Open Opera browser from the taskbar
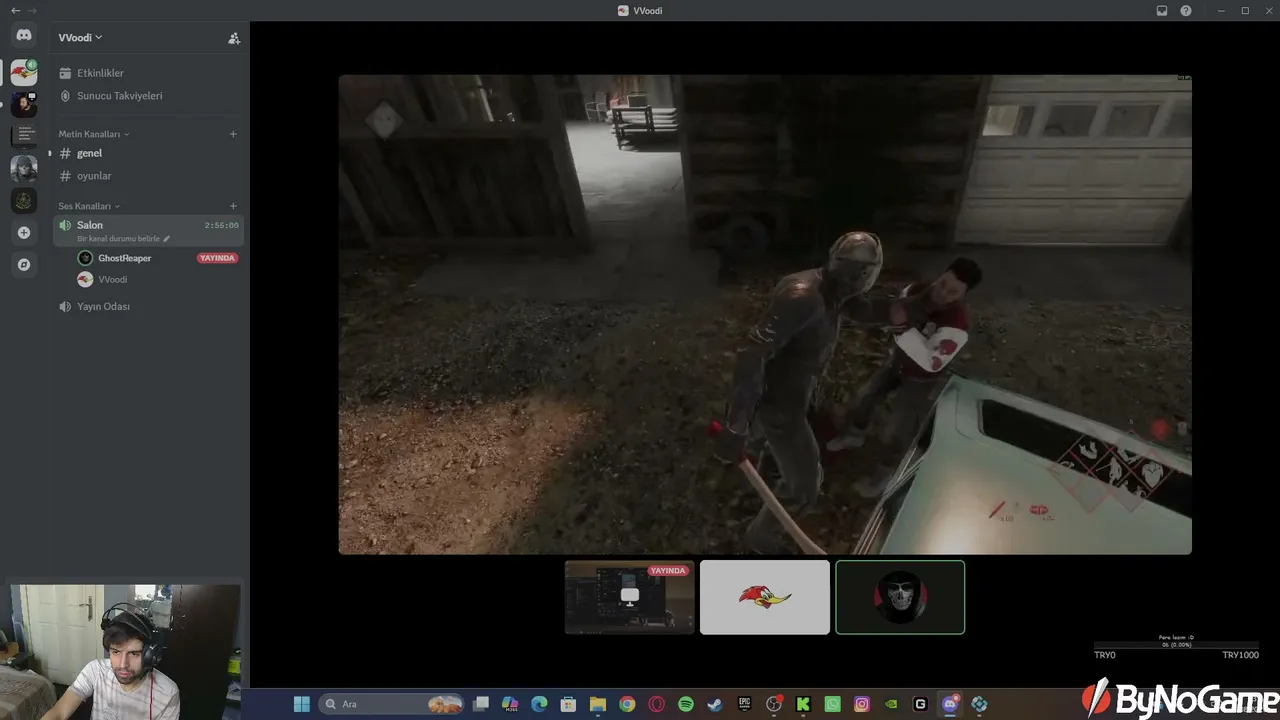Image resolution: width=1280 pixels, height=720 pixels. 657,704
